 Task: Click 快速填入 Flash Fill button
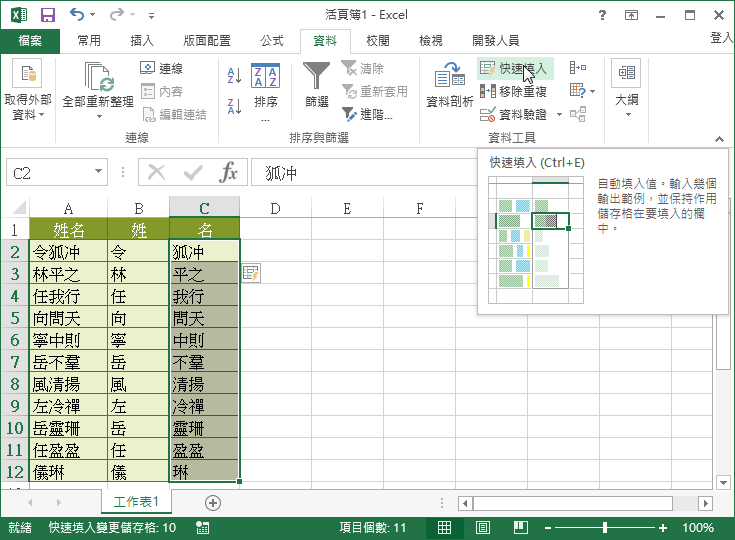(x=515, y=68)
